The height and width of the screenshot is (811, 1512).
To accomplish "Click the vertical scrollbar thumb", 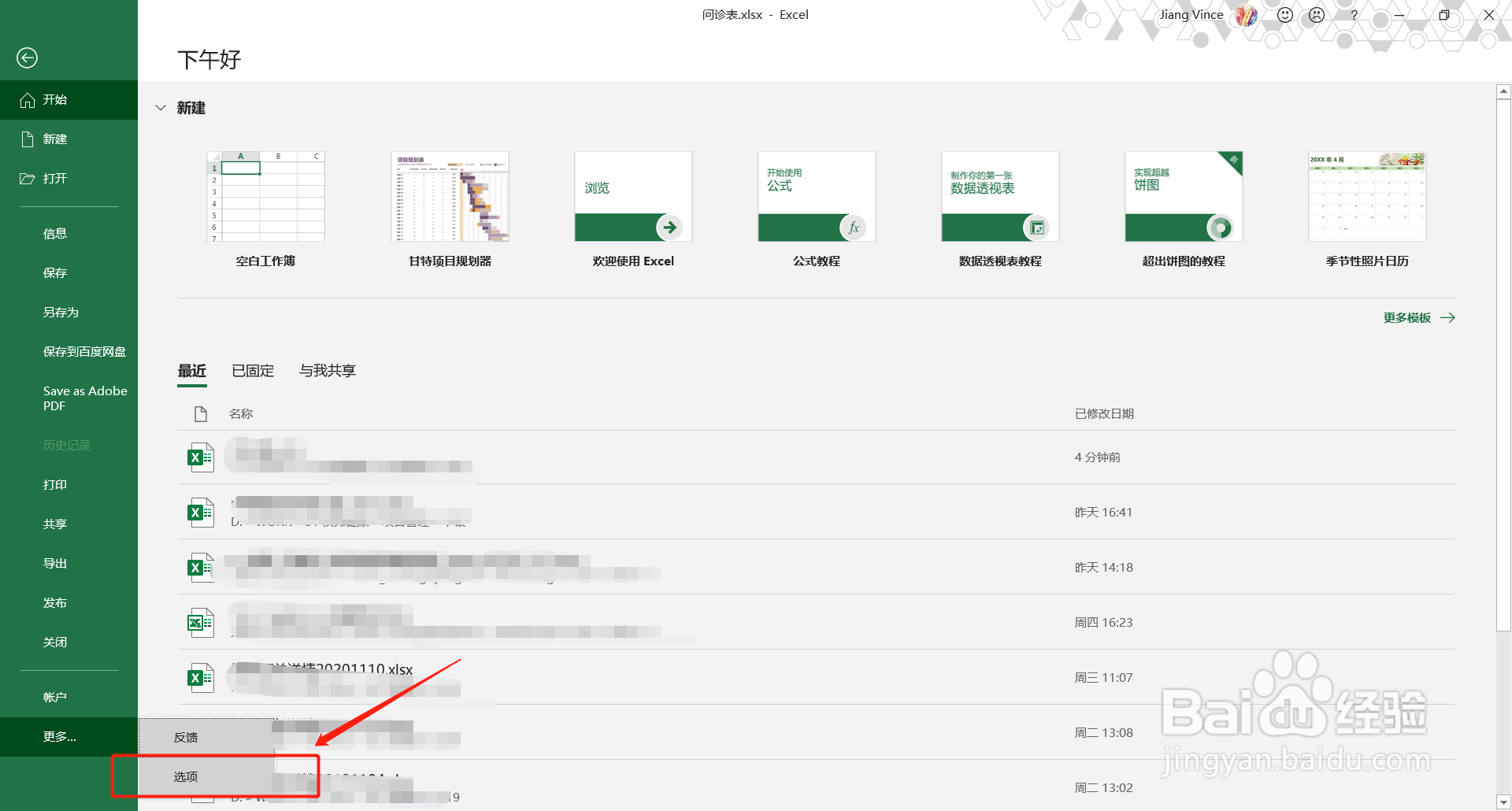I will click(x=1503, y=365).
